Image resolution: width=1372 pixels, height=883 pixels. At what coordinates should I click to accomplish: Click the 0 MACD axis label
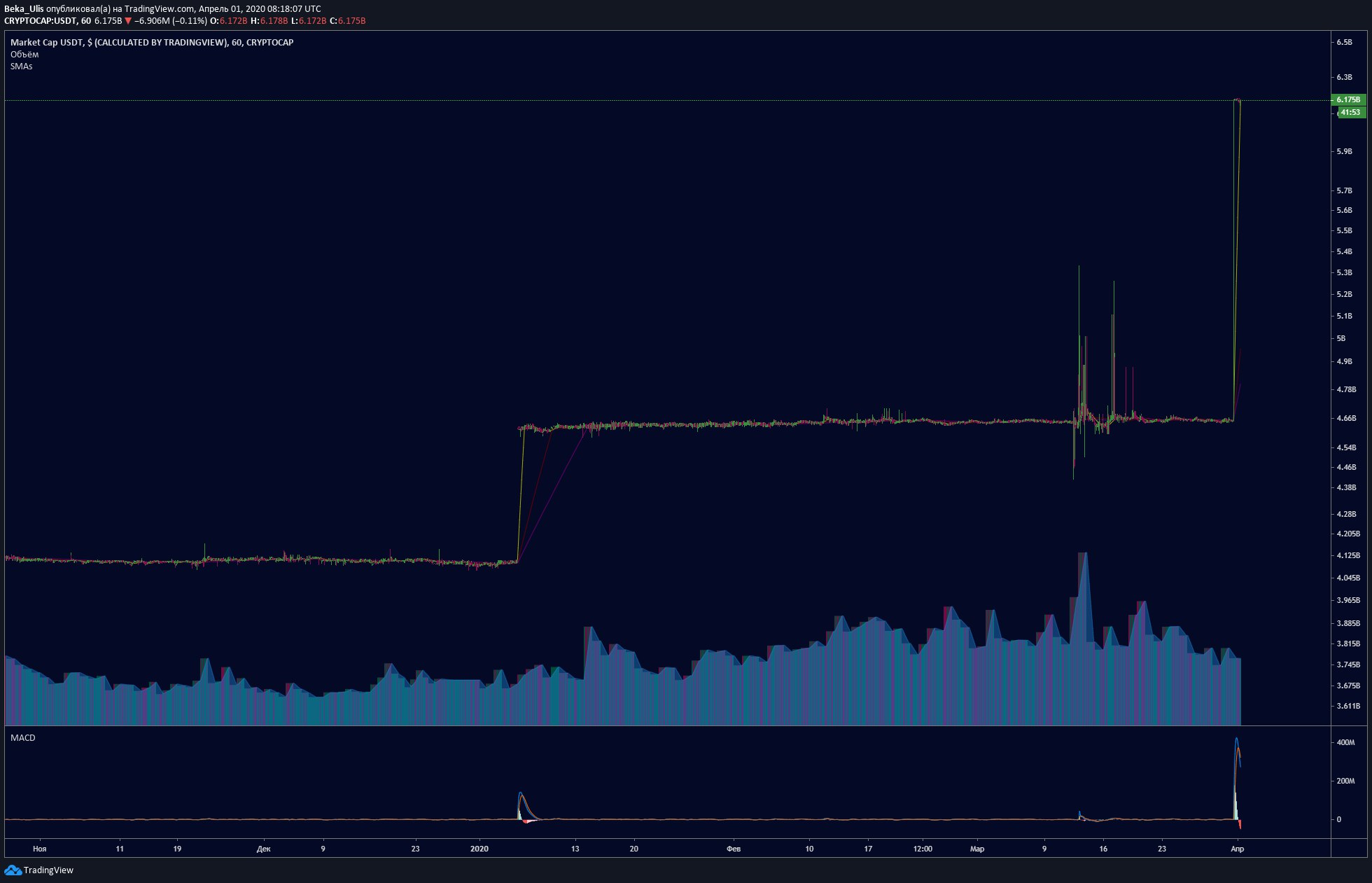point(1338,820)
